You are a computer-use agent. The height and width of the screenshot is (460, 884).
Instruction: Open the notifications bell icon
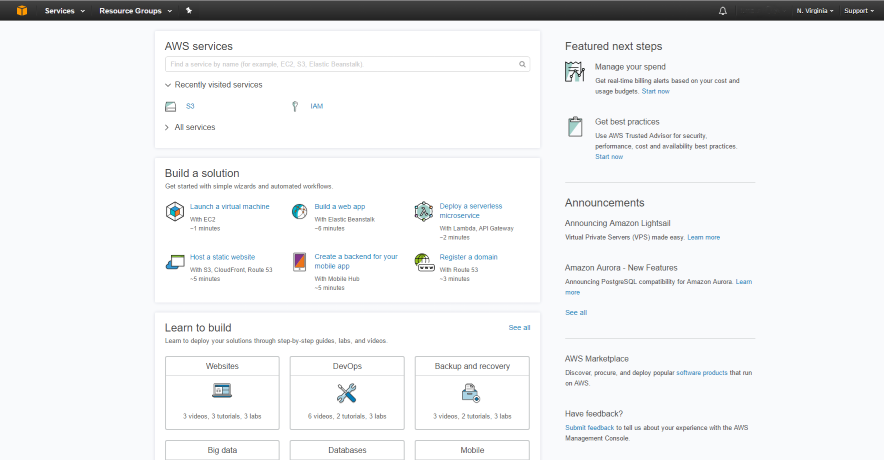723,11
